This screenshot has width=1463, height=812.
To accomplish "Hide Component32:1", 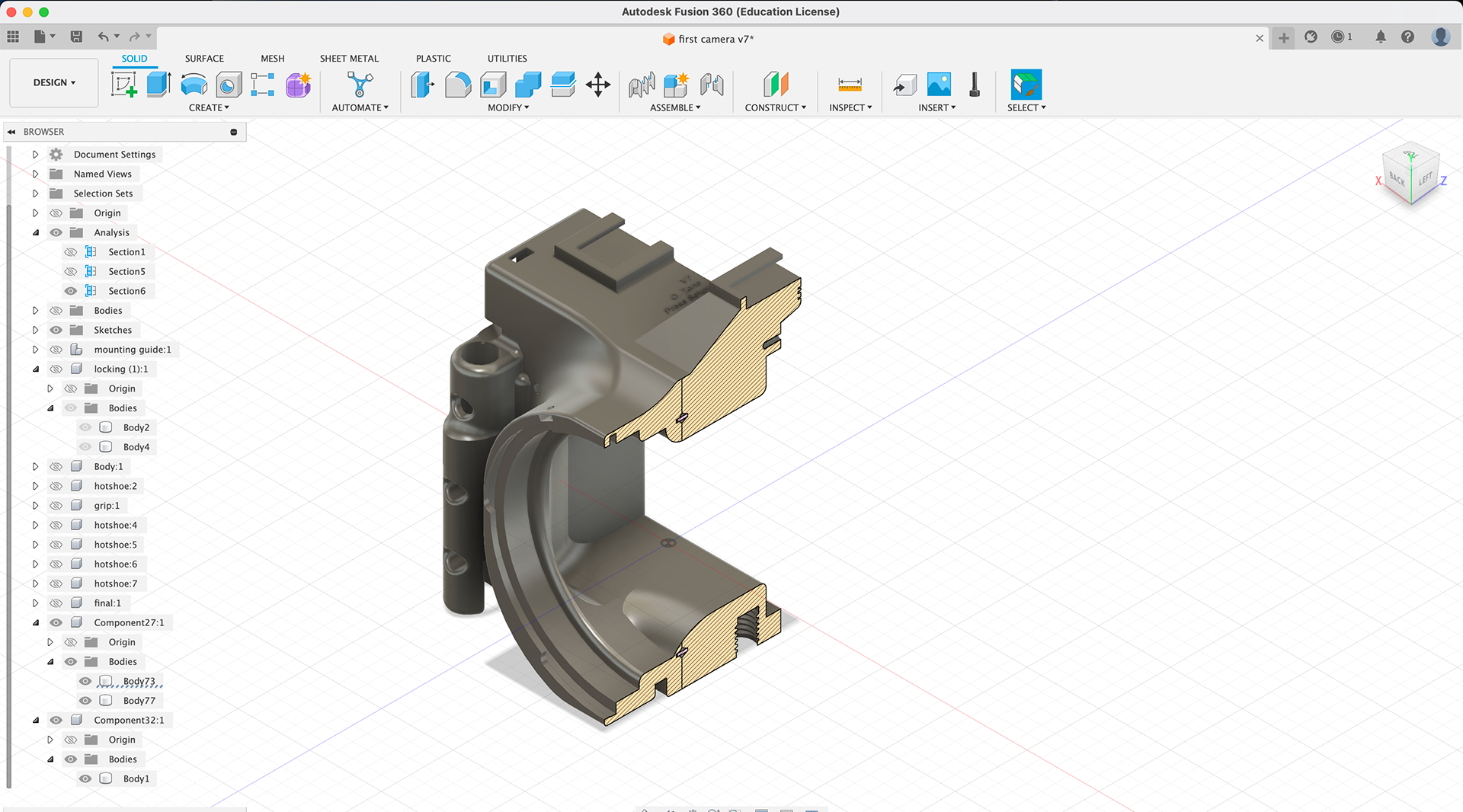I will pos(56,720).
